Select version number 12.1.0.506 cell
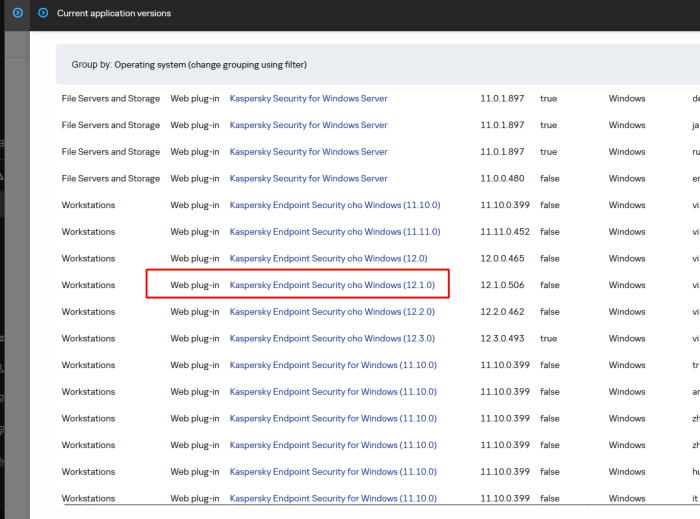700x519 pixels. click(x=502, y=285)
